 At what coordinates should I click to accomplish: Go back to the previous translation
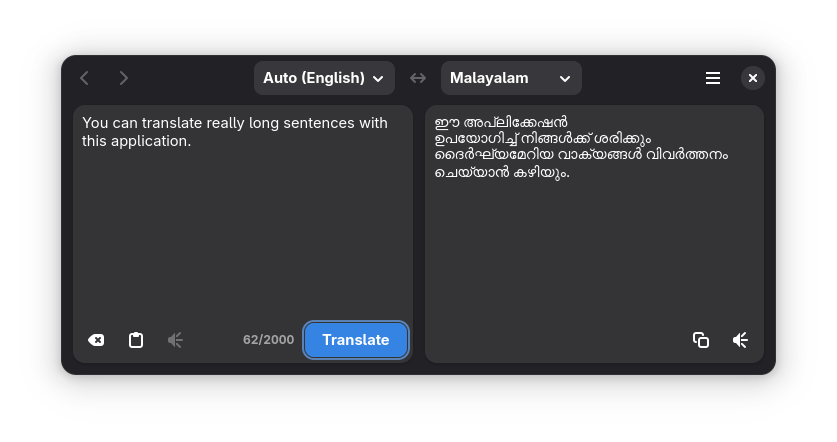tap(84, 78)
